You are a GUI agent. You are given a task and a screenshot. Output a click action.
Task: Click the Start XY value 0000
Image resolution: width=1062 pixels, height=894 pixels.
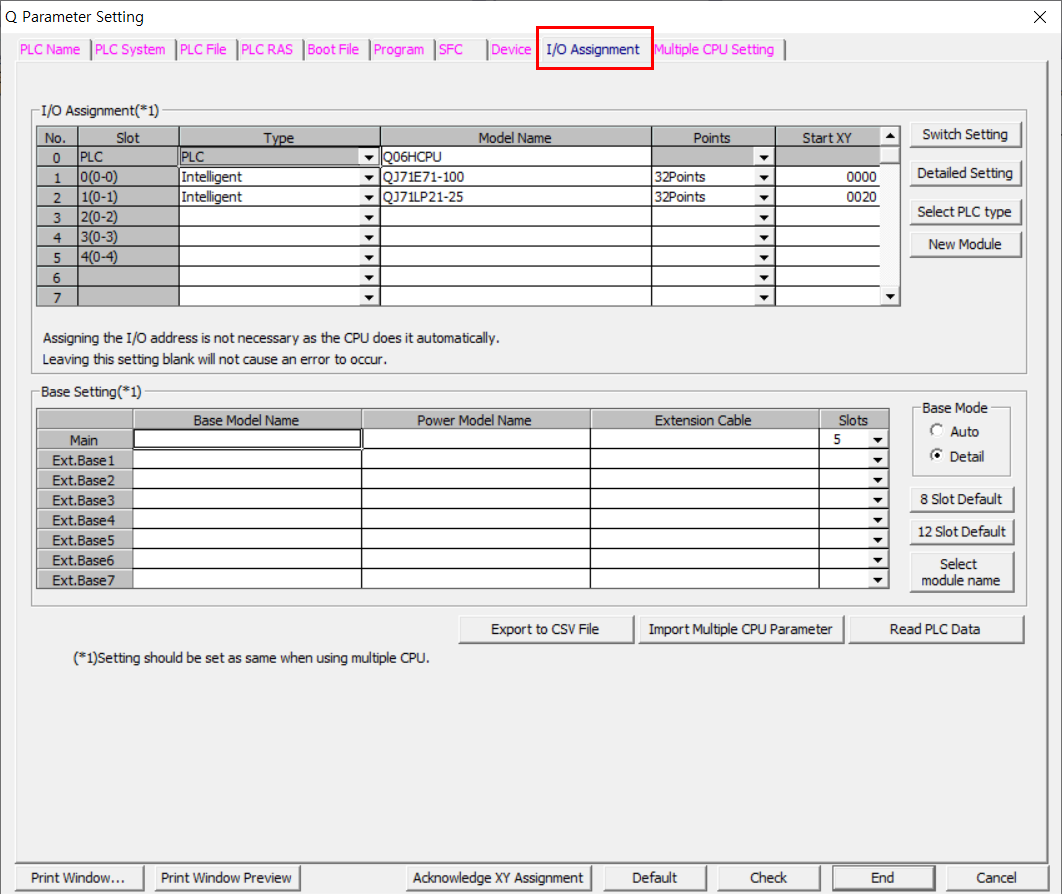[828, 177]
